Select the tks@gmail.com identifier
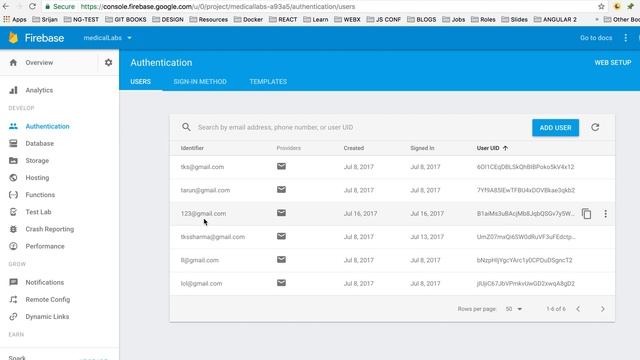The height and width of the screenshot is (360, 640). coord(202,167)
